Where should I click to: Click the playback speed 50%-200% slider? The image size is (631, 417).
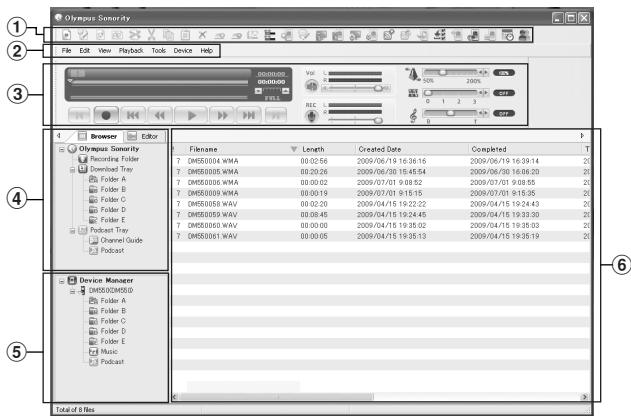pyautogui.click(x=451, y=72)
